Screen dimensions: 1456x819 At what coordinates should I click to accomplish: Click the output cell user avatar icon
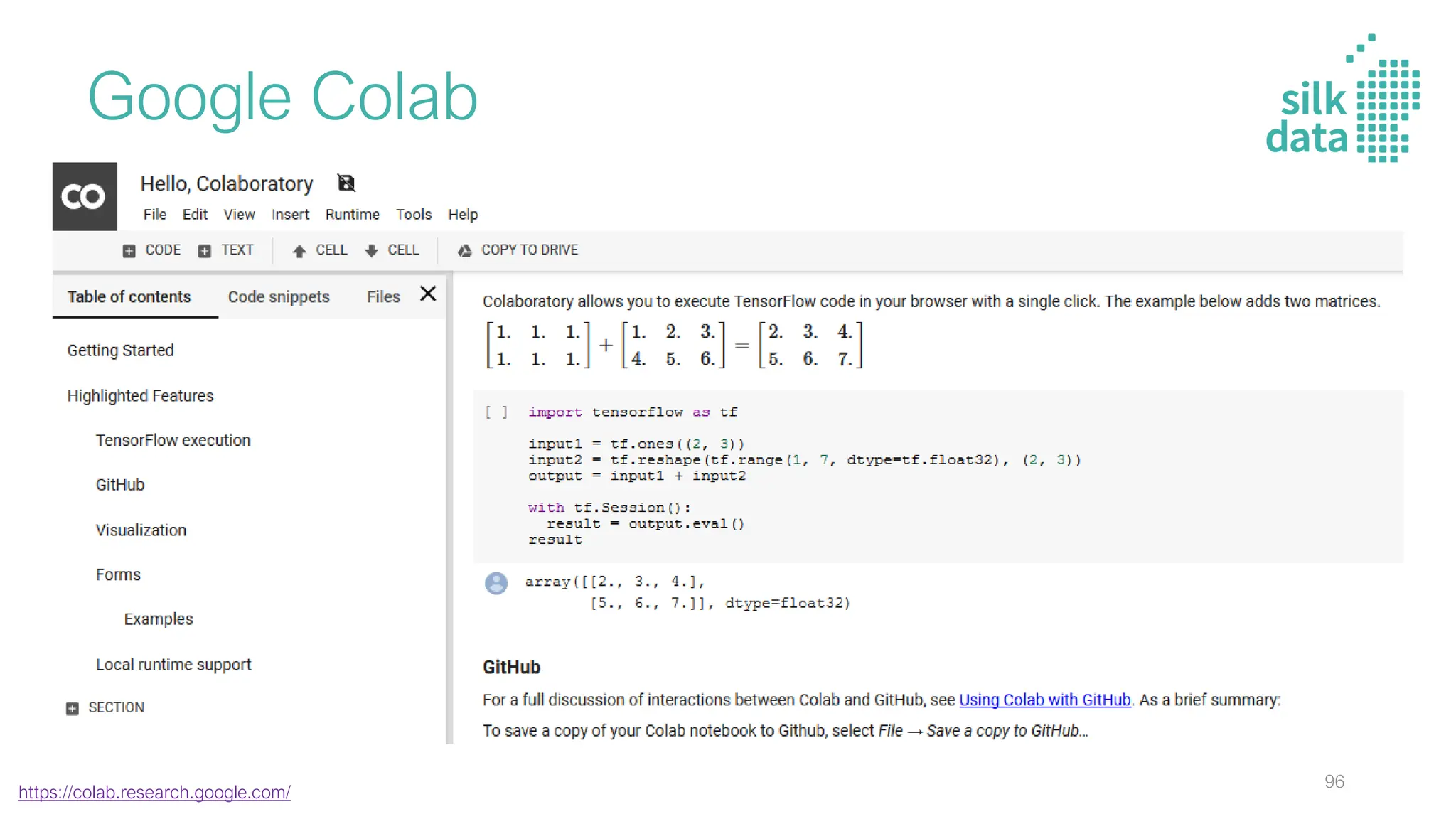pyautogui.click(x=496, y=583)
